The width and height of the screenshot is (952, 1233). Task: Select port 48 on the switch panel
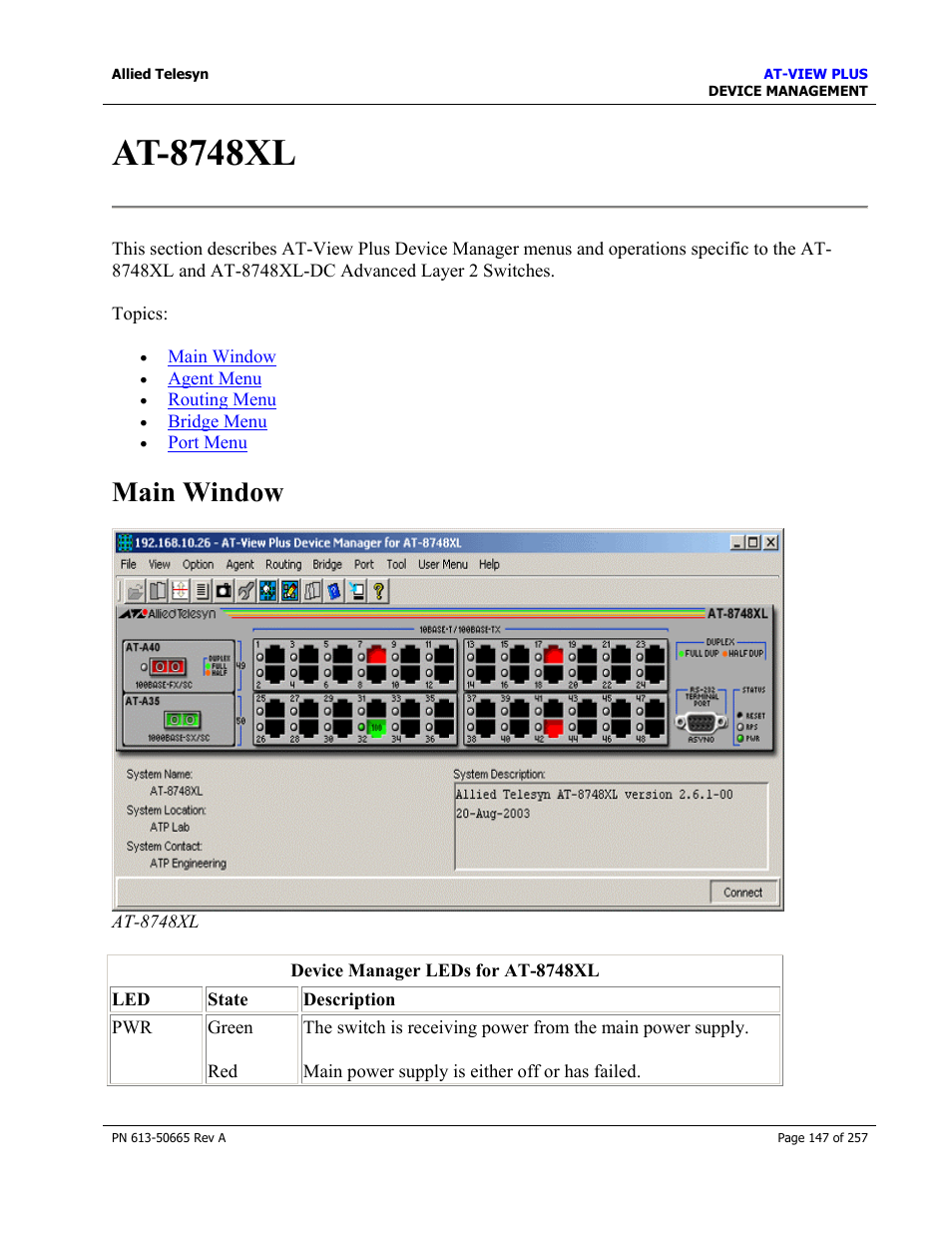point(655,727)
